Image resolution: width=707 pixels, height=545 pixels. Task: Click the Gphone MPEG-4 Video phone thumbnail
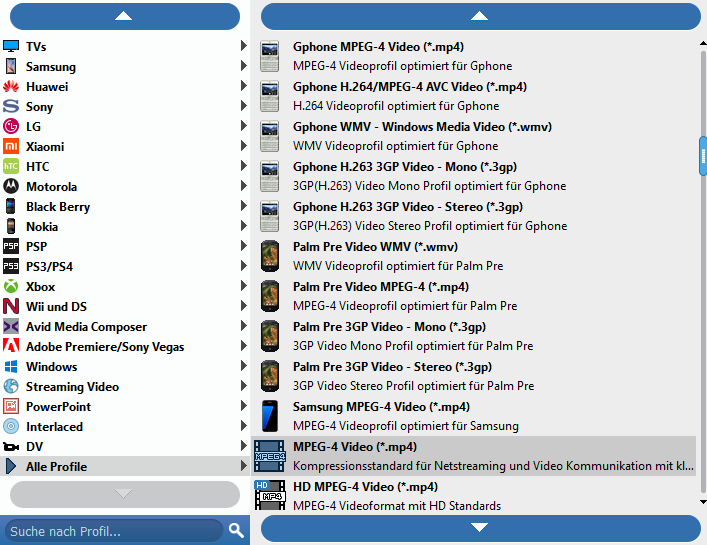[270, 56]
